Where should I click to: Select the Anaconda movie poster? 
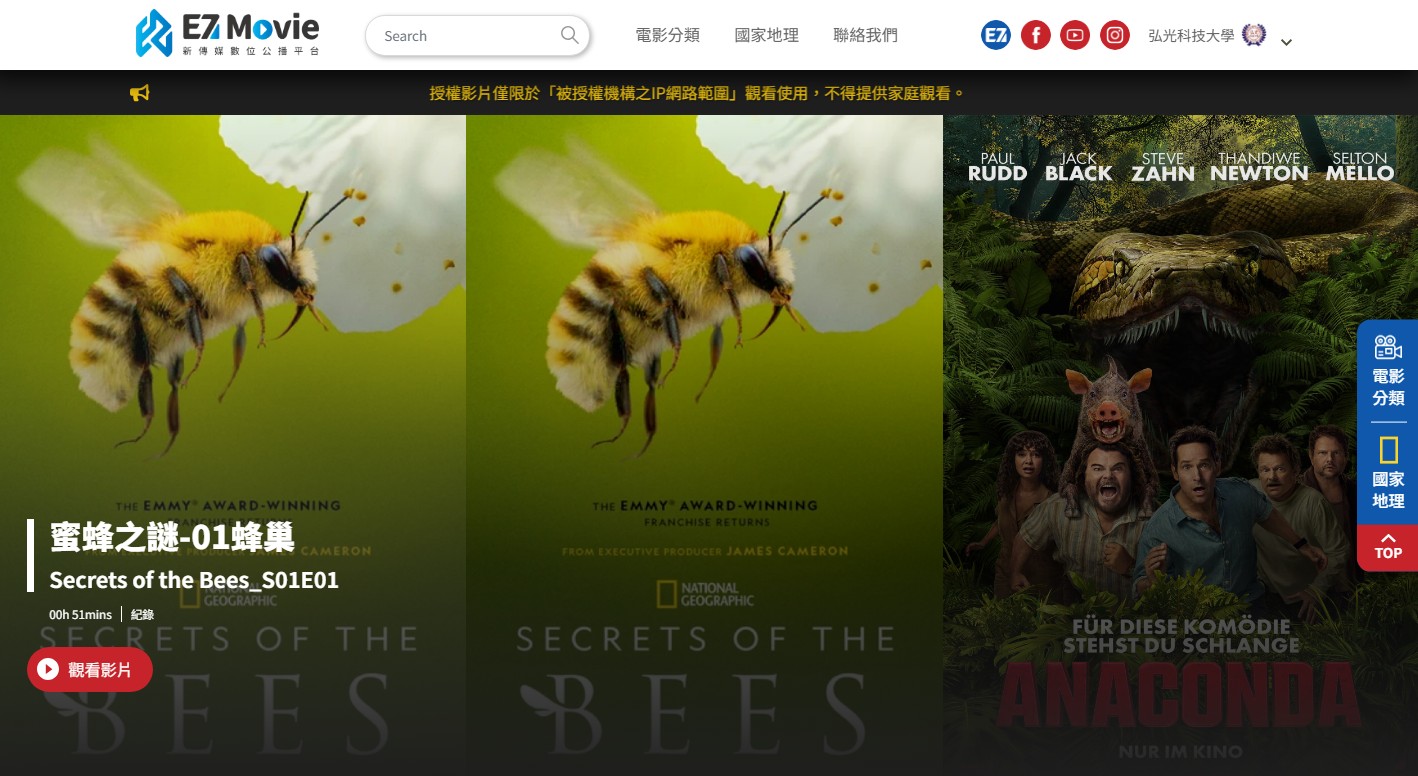(1180, 445)
